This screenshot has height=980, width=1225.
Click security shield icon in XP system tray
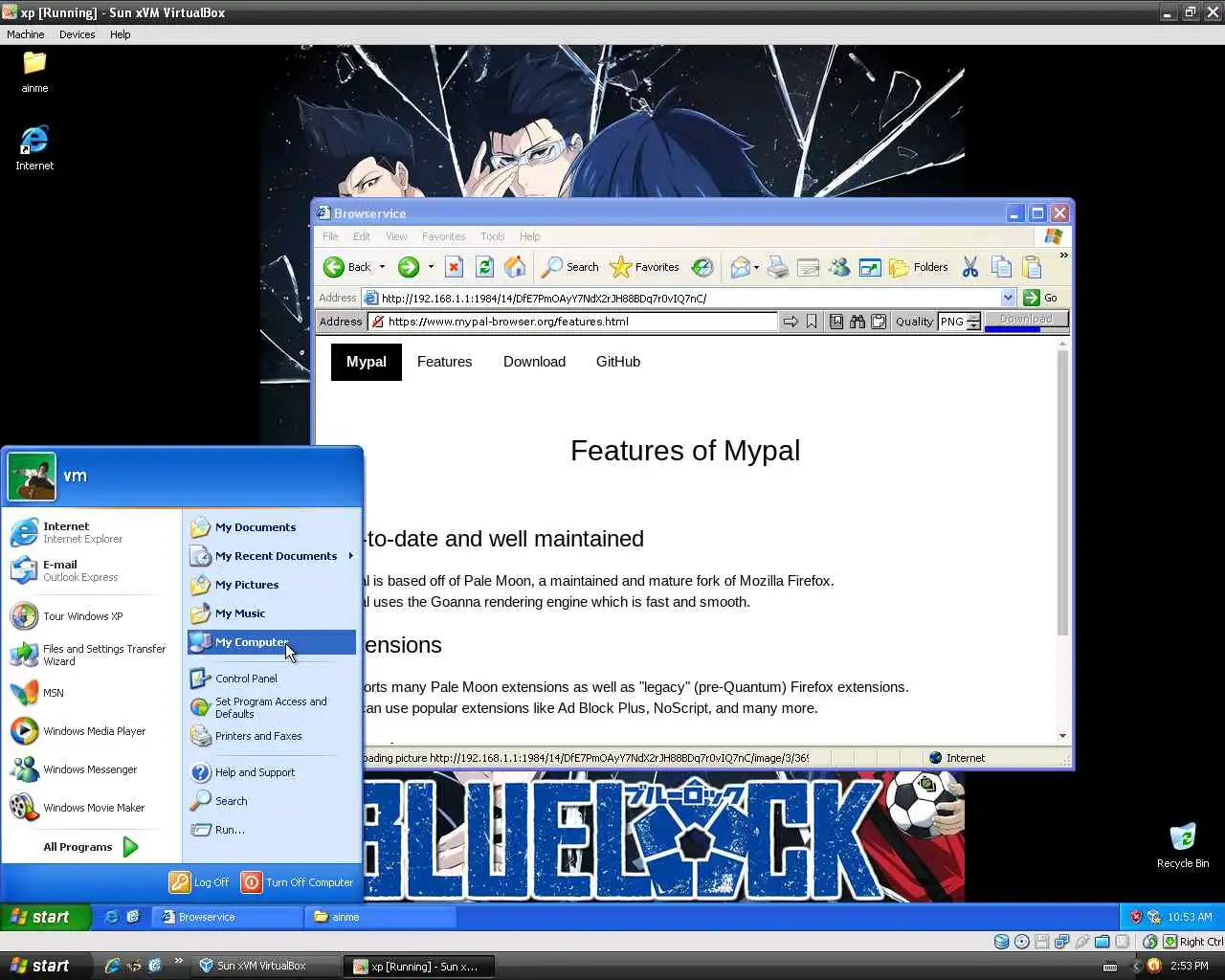click(x=1136, y=917)
